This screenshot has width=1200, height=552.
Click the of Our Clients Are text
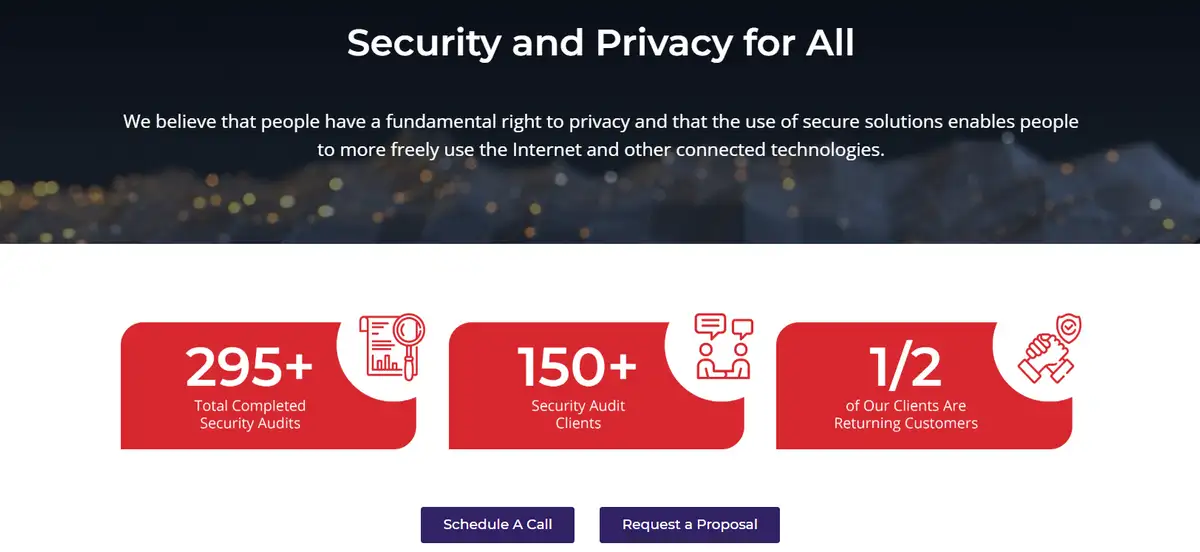(906, 406)
